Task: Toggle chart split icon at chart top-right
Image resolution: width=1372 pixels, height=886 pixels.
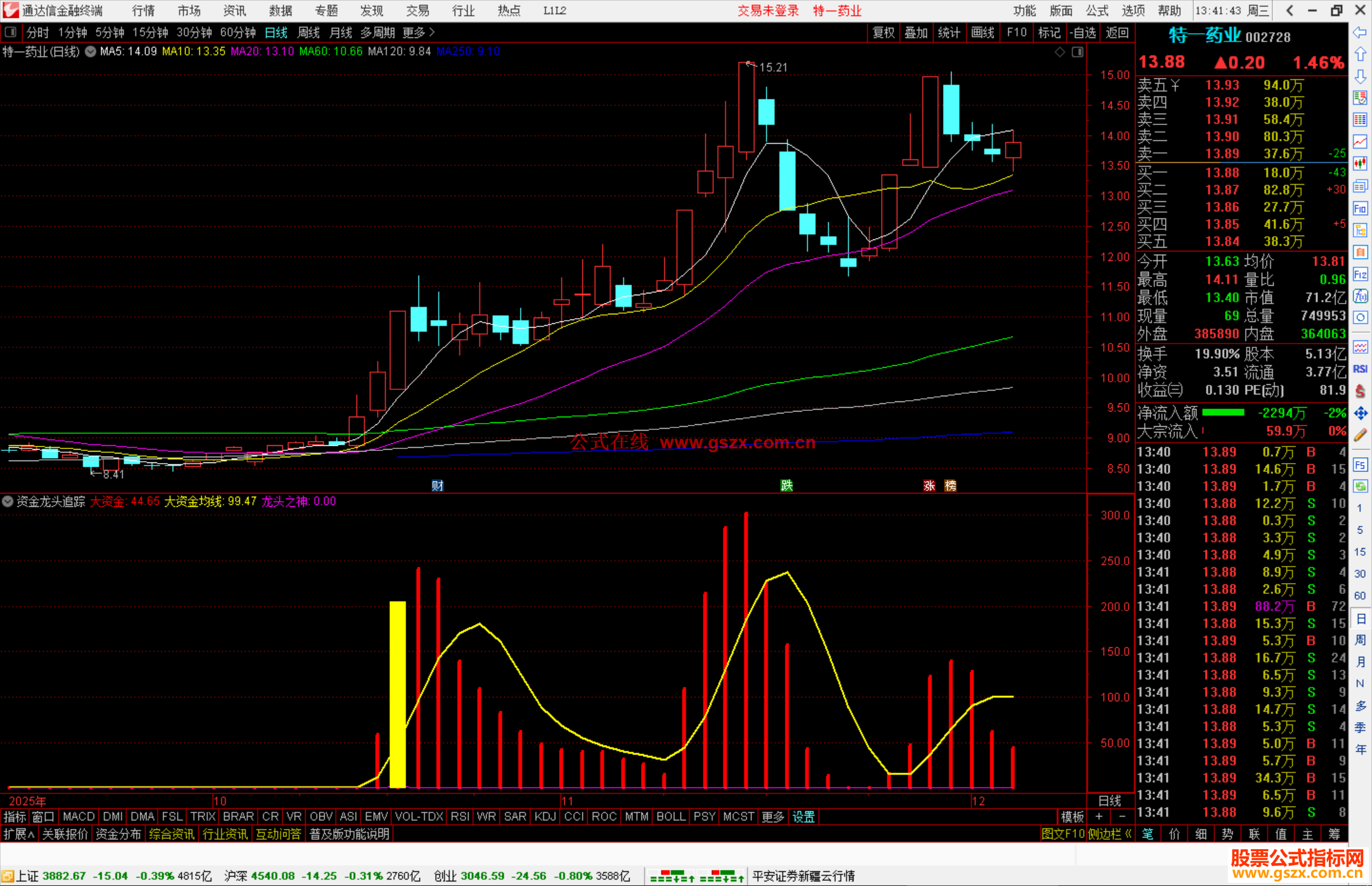Action: (x=1078, y=52)
